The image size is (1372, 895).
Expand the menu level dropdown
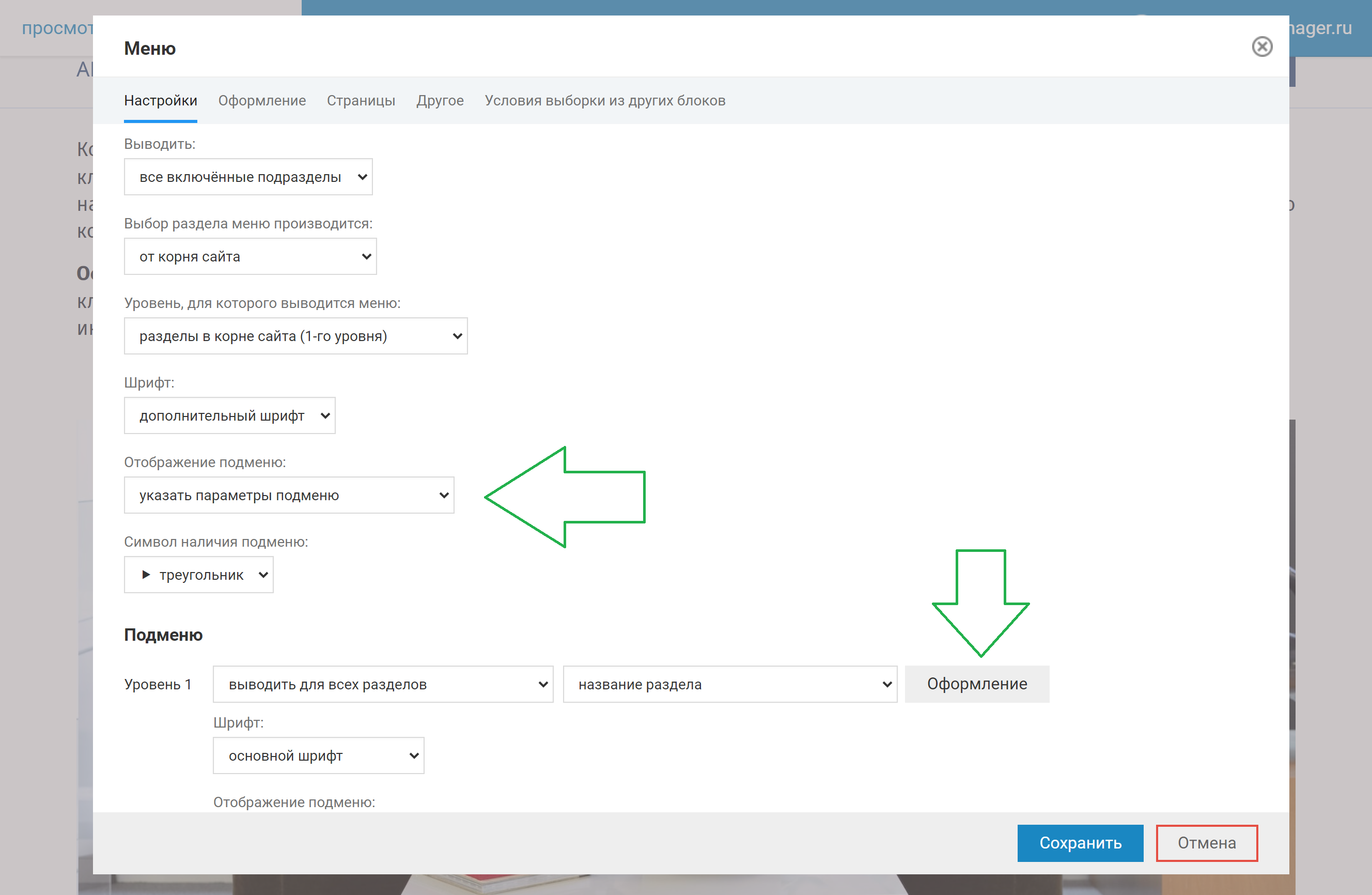295,336
